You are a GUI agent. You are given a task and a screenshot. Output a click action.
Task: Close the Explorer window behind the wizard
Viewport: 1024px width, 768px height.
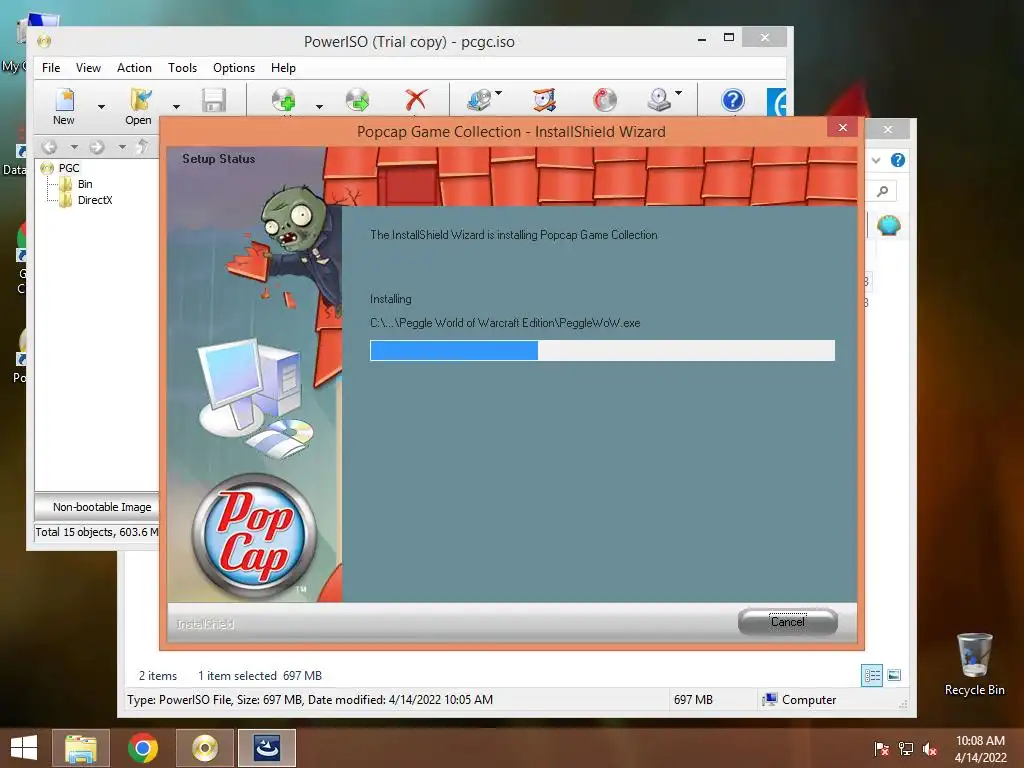888,129
